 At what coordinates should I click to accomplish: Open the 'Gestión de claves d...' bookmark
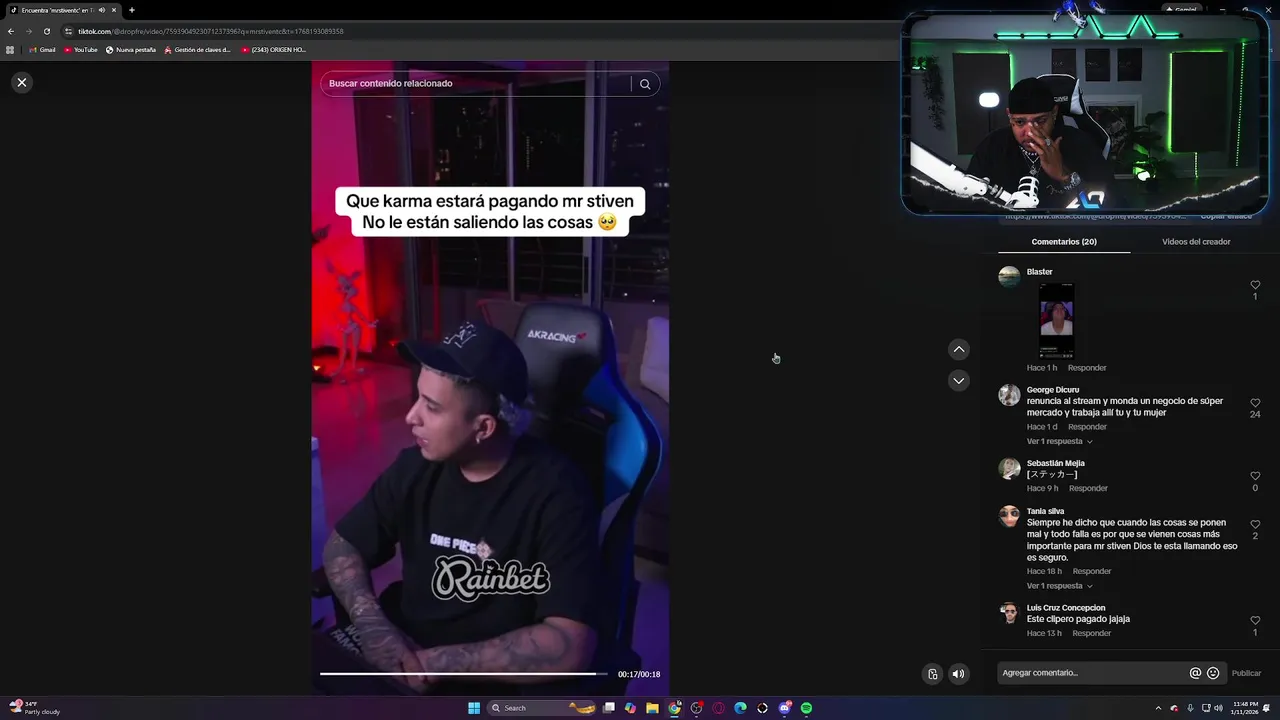click(x=197, y=49)
